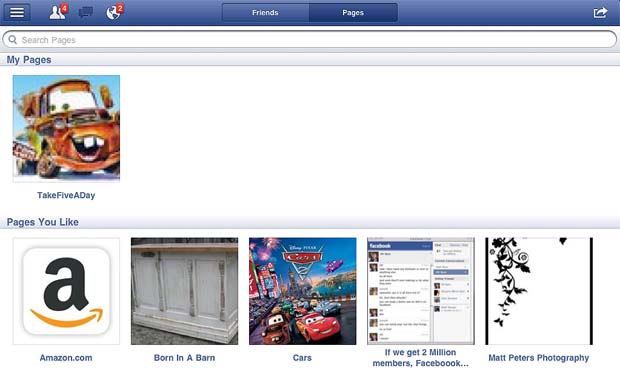
Task: Select the Pages tab
Action: tap(353, 13)
